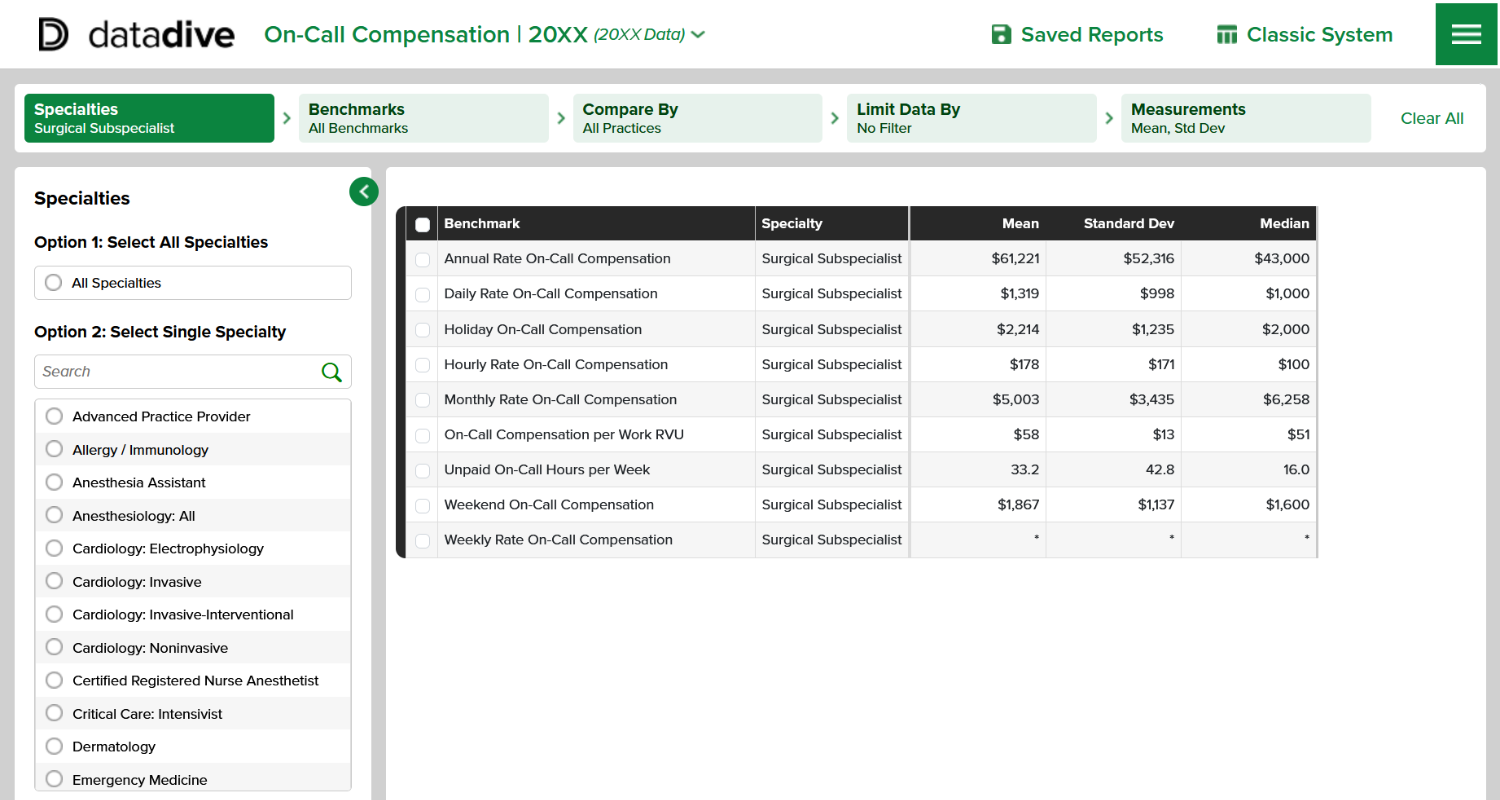
Task: Select Cardiology: Invasive specialty option
Action: point(54,582)
